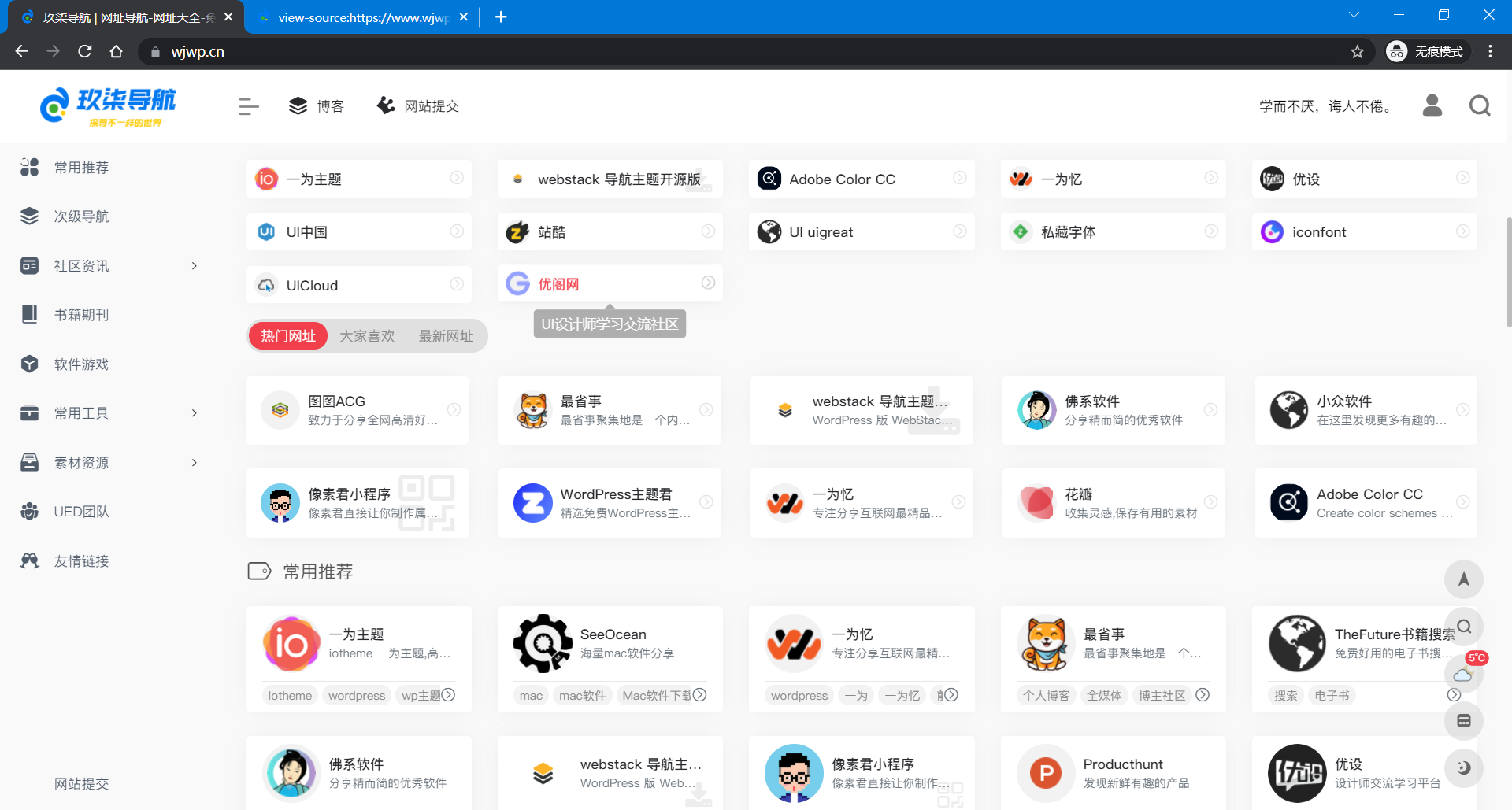This screenshot has width=1512, height=810.
Task: Open the 博客 layers icon in top navigation
Action: 297,105
